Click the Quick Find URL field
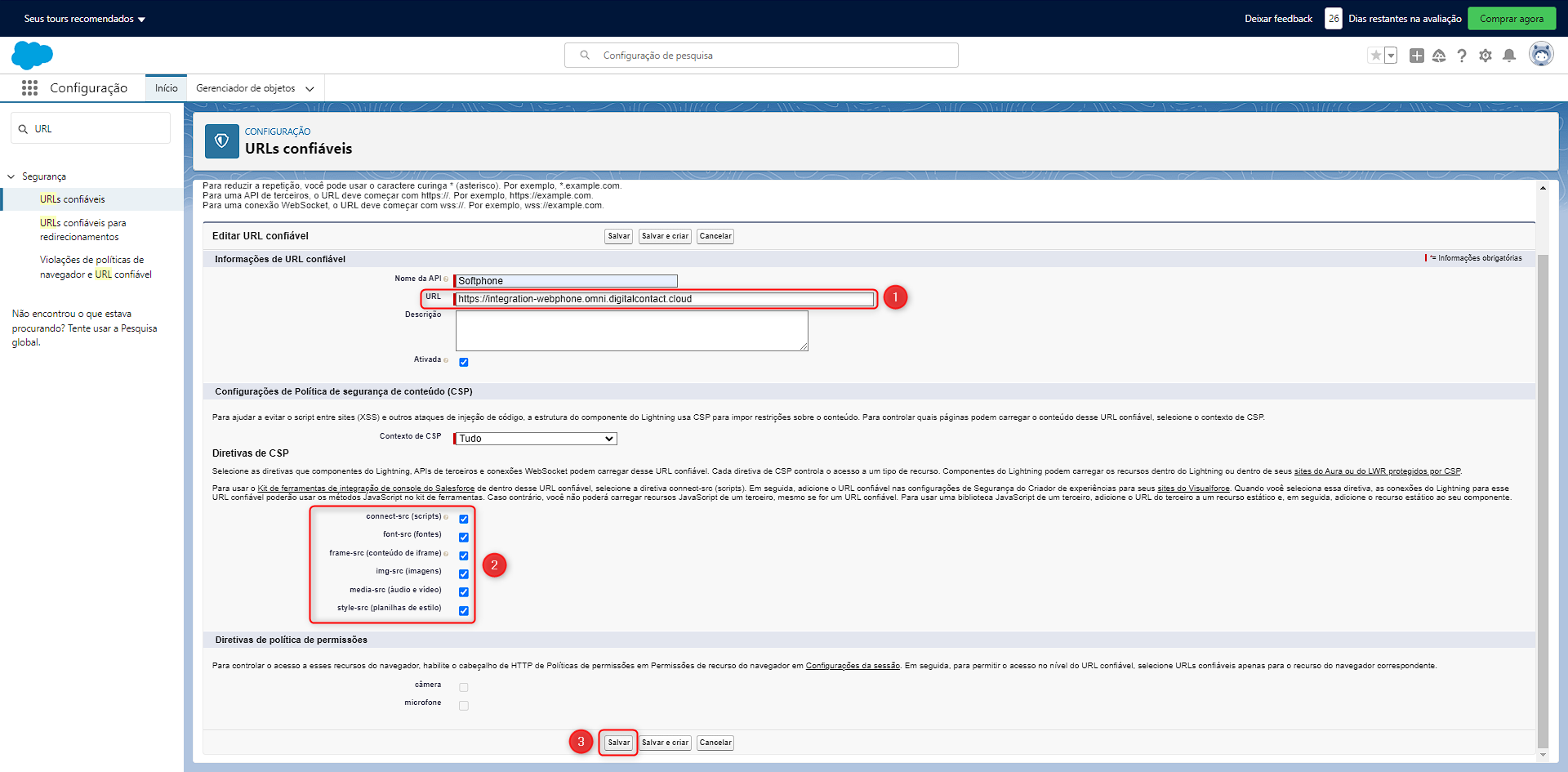This screenshot has width=1568, height=772. pos(91,128)
